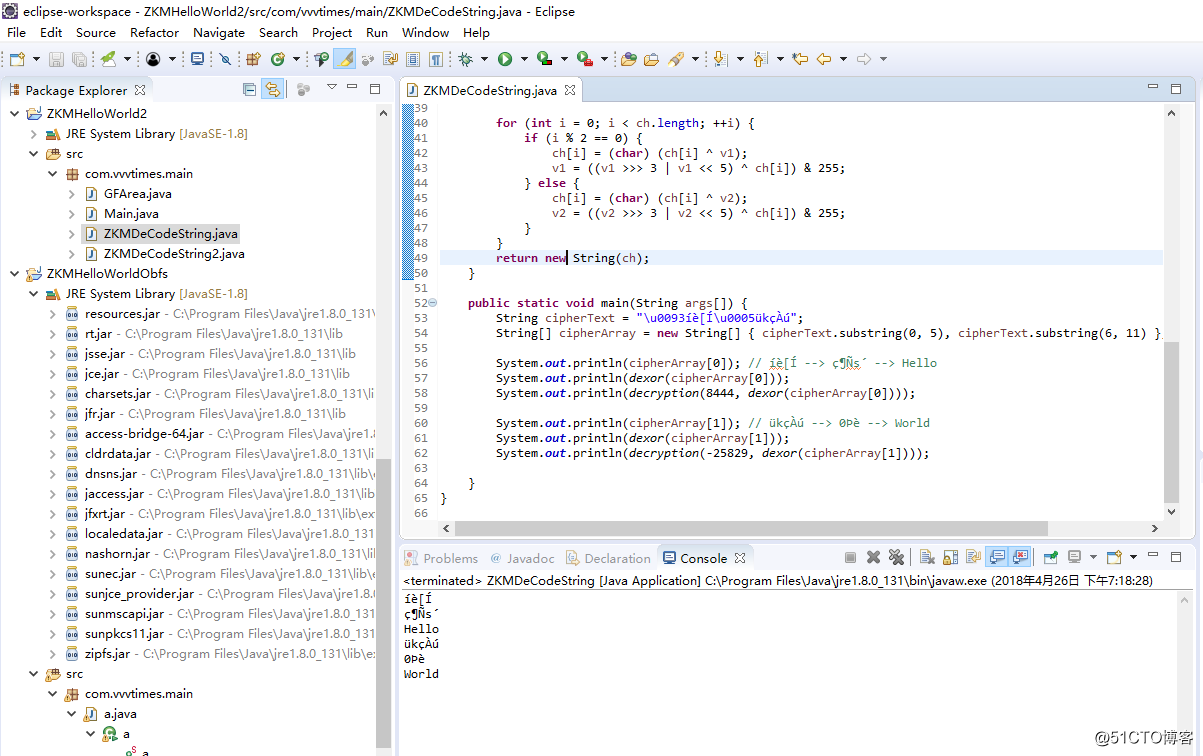The width and height of the screenshot is (1203, 756).
Task: Open the Project menu
Action: tap(332, 32)
